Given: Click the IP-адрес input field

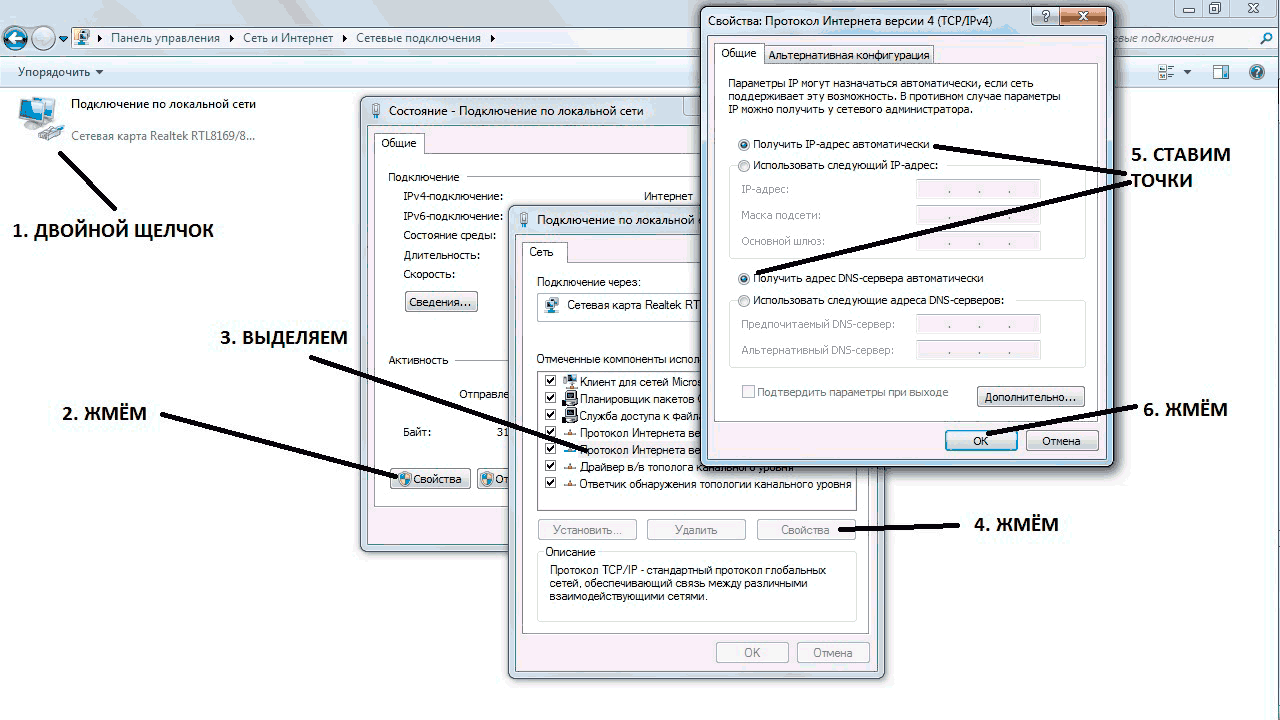Looking at the screenshot, I should pyautogui.click(x=978, y=189).
